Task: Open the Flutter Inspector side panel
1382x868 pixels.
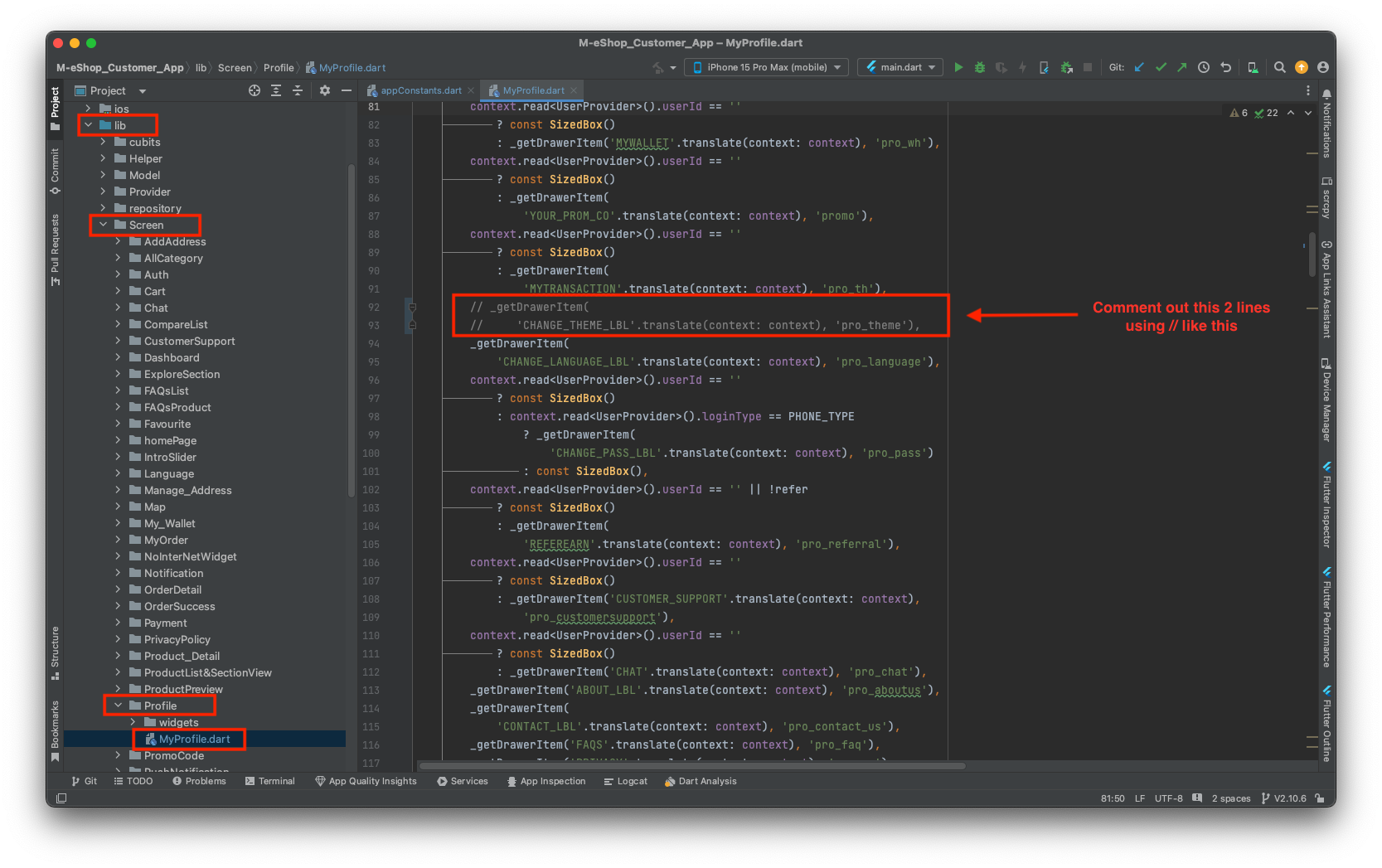Action: point(1326,505)
